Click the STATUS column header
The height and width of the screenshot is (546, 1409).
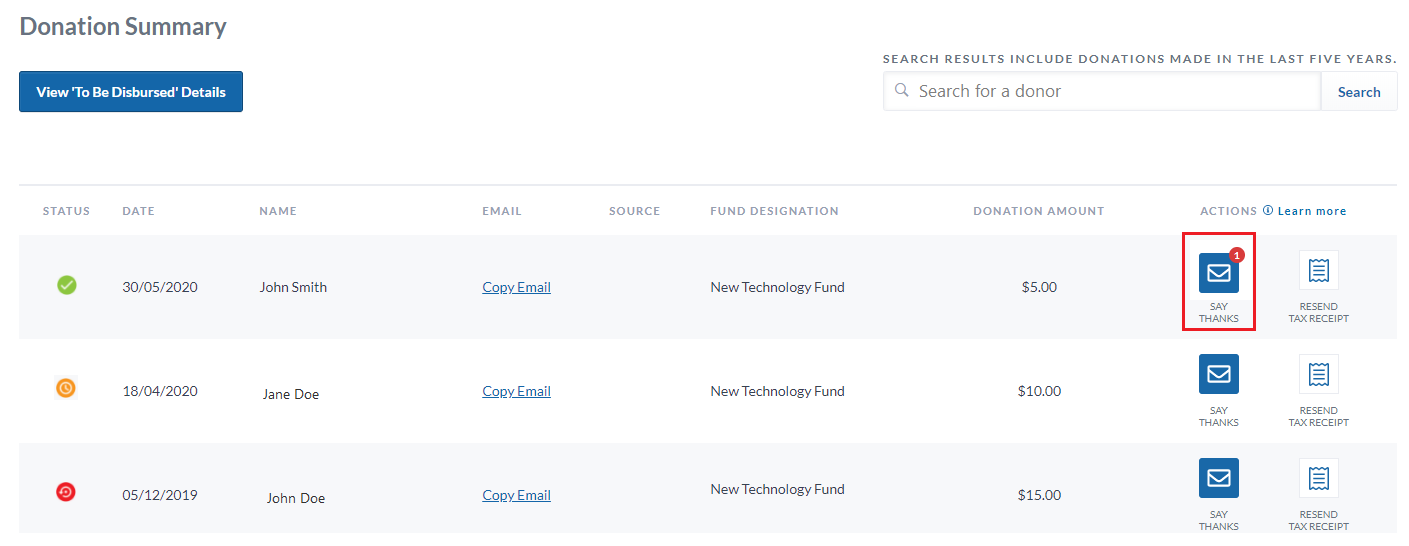(66, 211)
